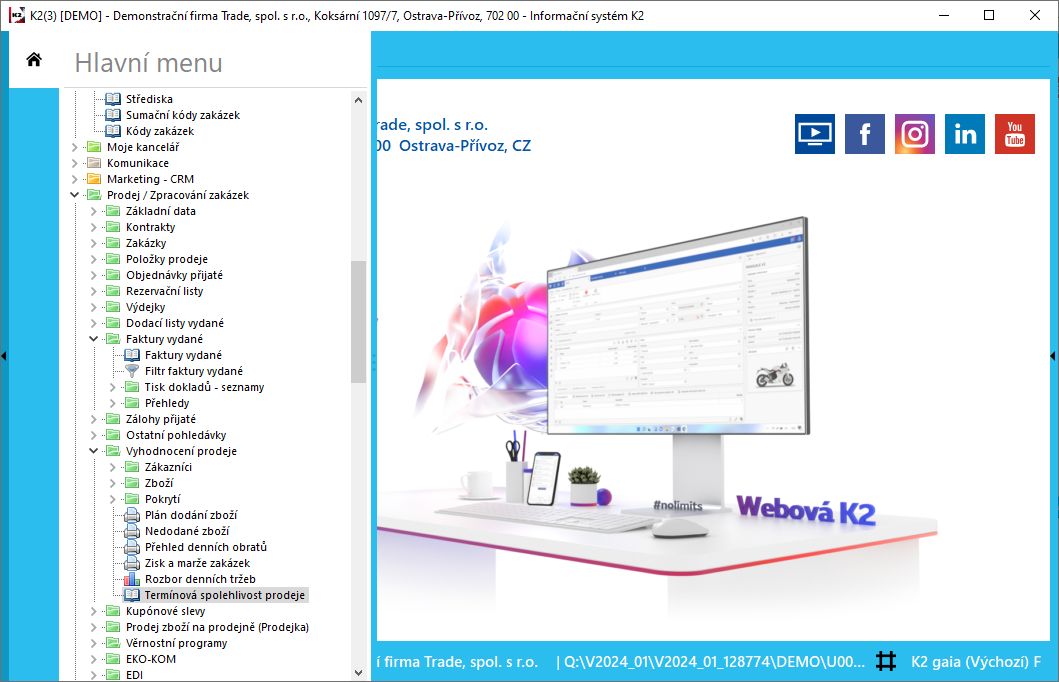Select Prodej zboží na prodejně (Prodejka)
This screenshot has width=1059, height=682.
click(217, 627)
